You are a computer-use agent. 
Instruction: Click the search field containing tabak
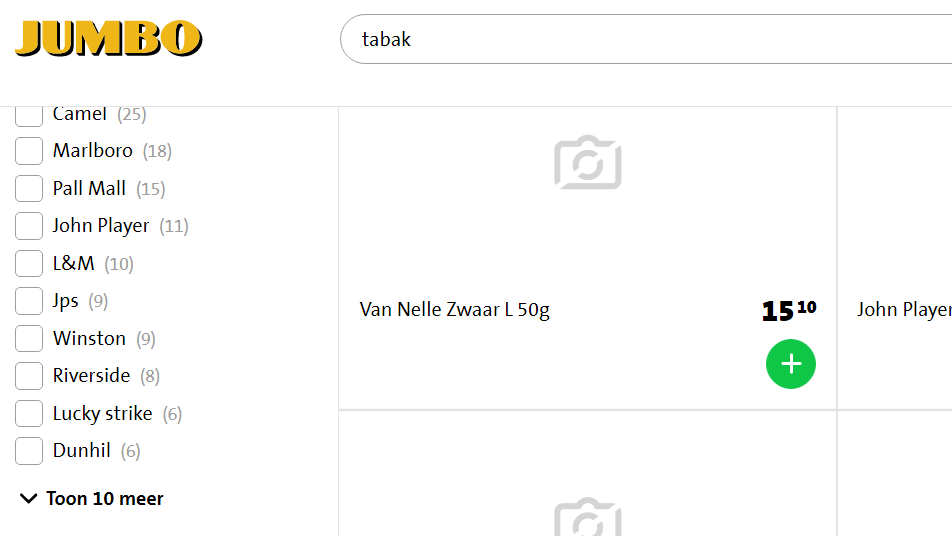[x=646, y=39]
